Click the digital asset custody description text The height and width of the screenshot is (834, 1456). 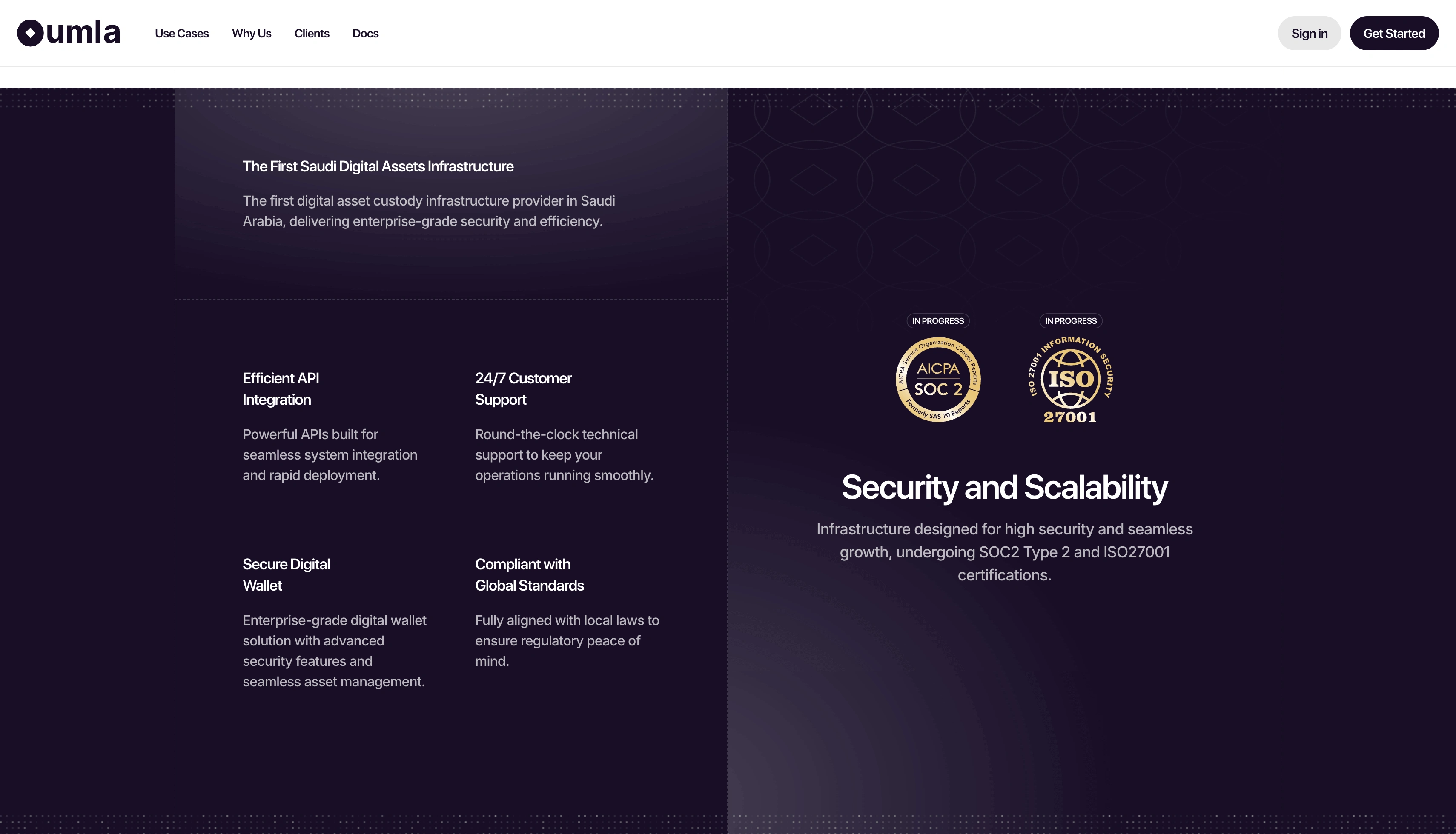[x=429, y=211]
